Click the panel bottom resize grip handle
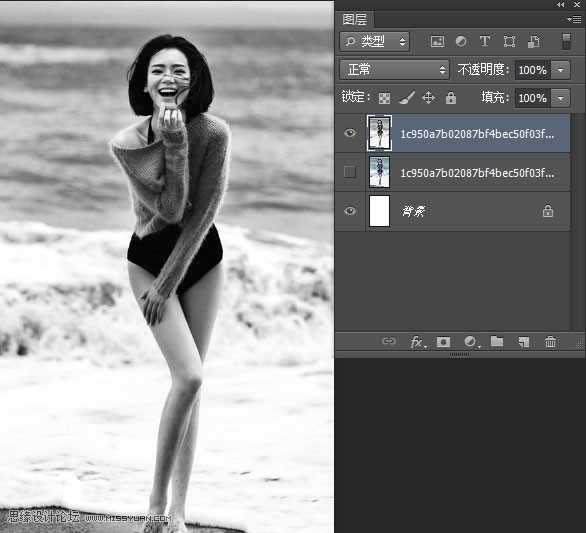 (x=459, y=354)
